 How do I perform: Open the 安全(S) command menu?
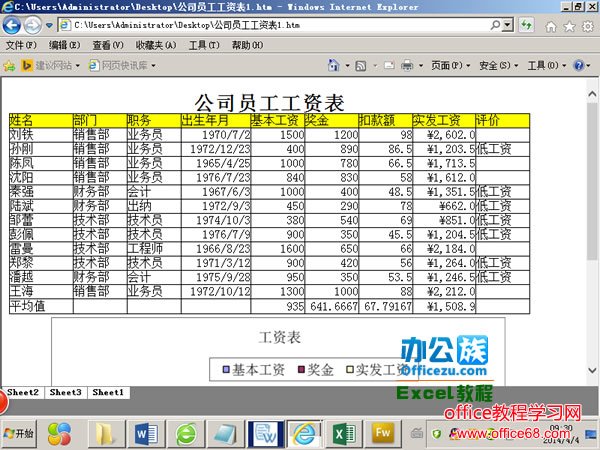pyautogui.click(x=499, y=65)
